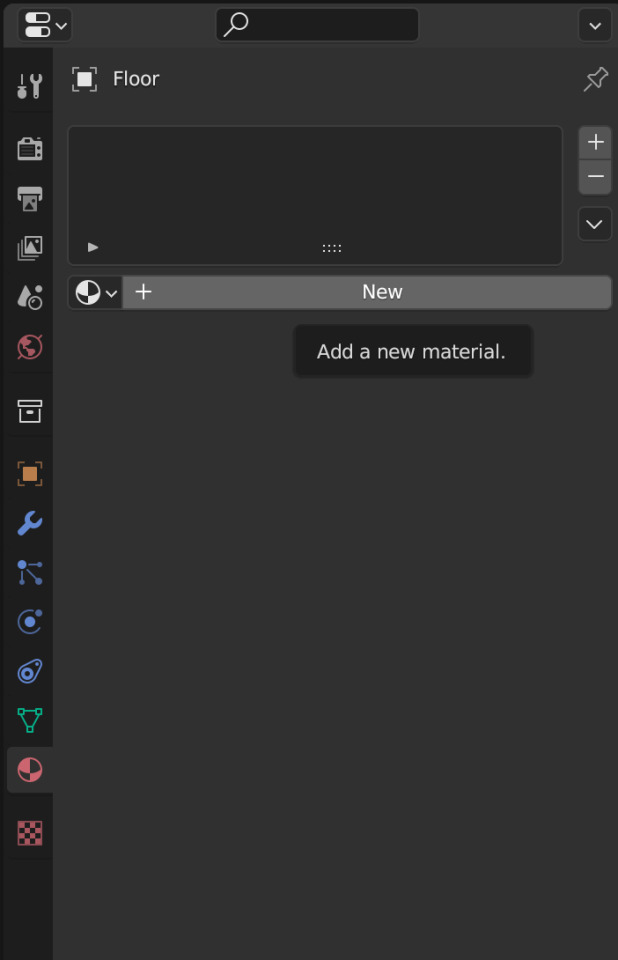This screenshot has width=618, height=960.
Task: Open the Modifiers wrench icon
Action: point(29,523)
